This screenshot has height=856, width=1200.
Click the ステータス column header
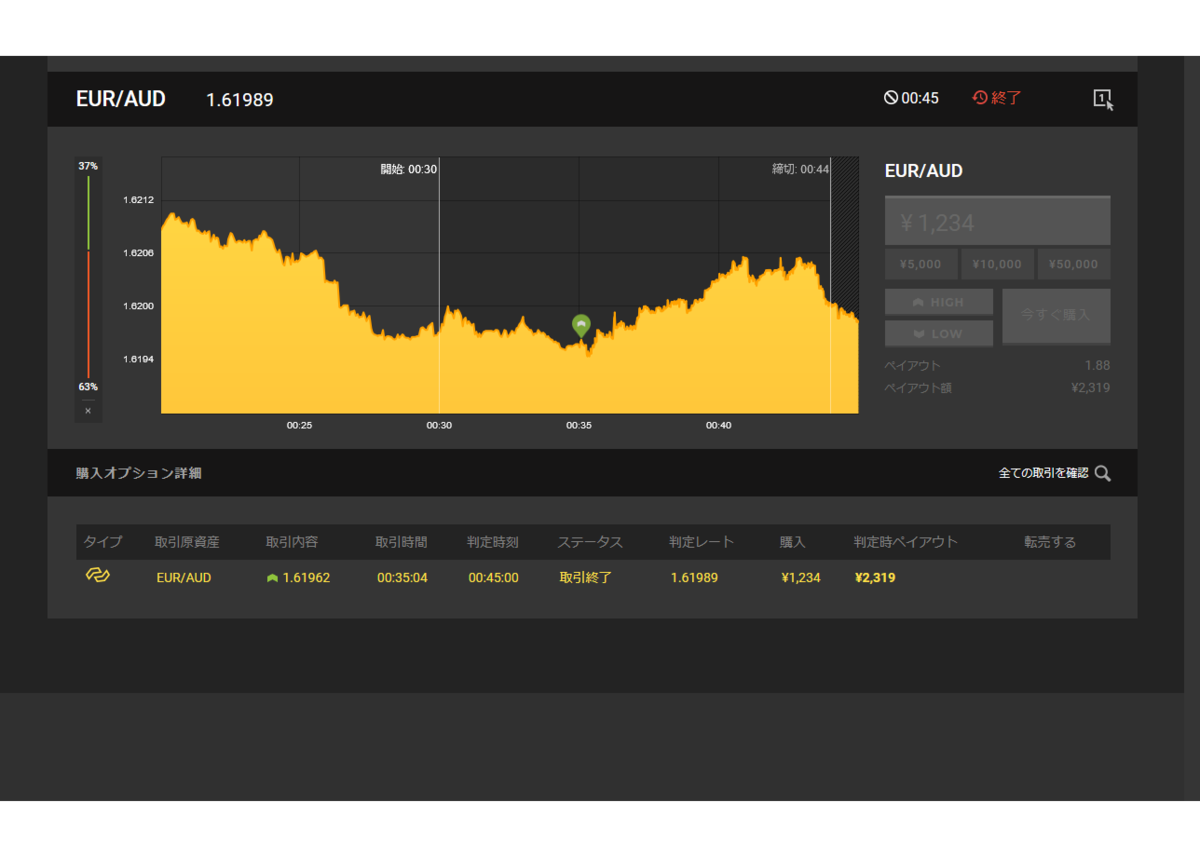coord(590,542)
